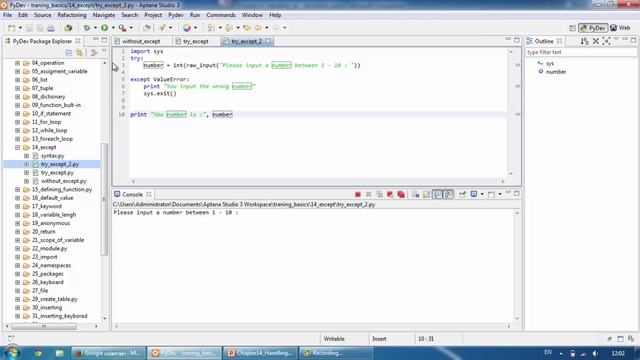
Task: Click Remove All Terminated Launches icon
Action: click(x=379, y=194)
